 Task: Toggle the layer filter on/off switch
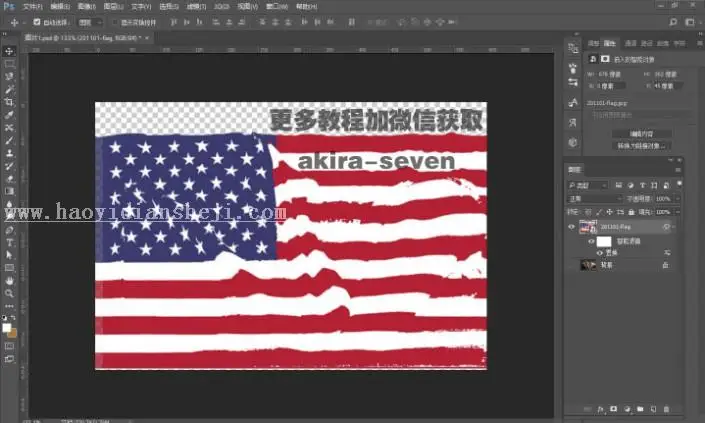pos(678,184)
